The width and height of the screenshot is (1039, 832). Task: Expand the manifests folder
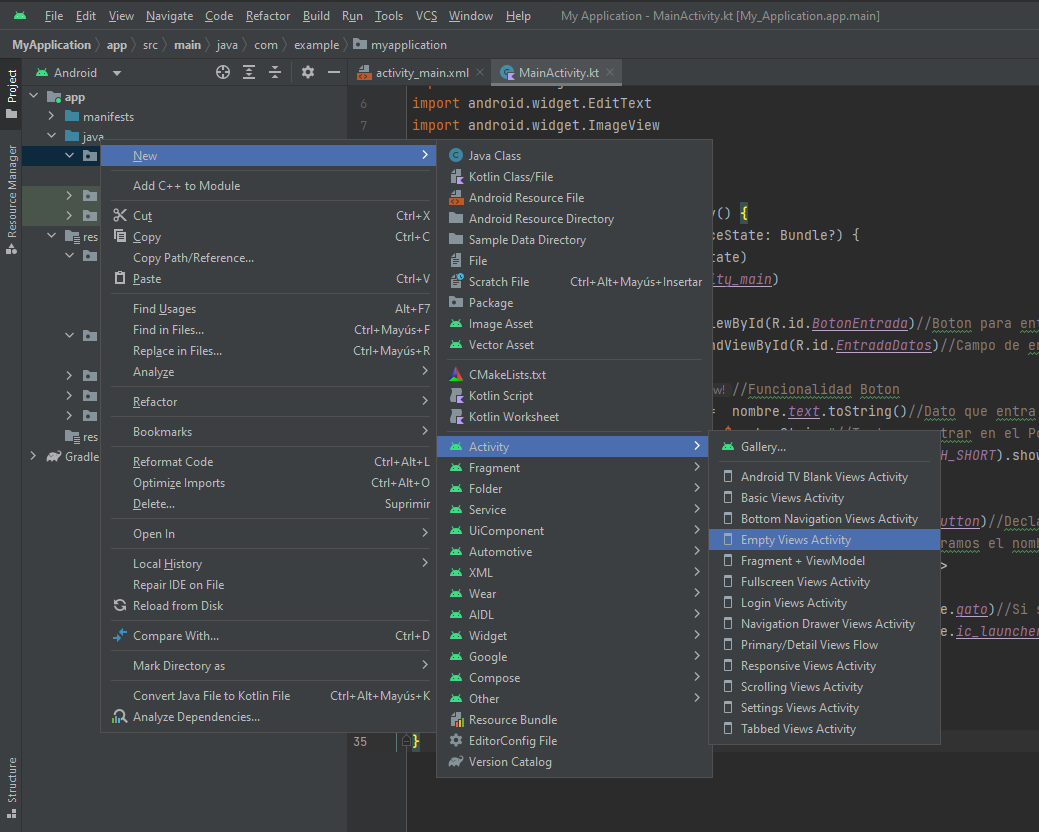coord(51,117)
